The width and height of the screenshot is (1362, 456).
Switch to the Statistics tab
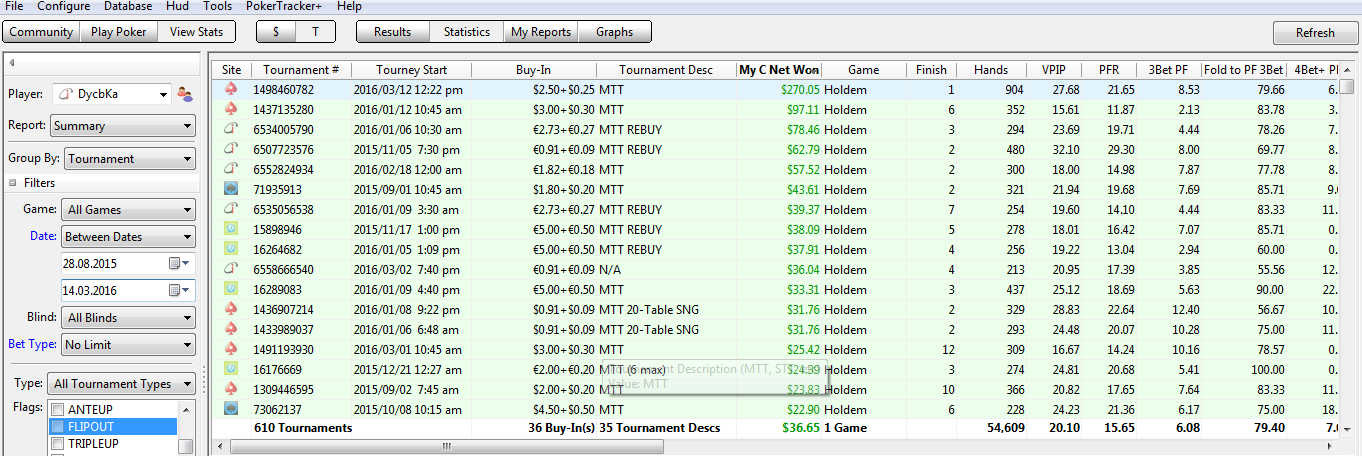(x=467, y=32)
